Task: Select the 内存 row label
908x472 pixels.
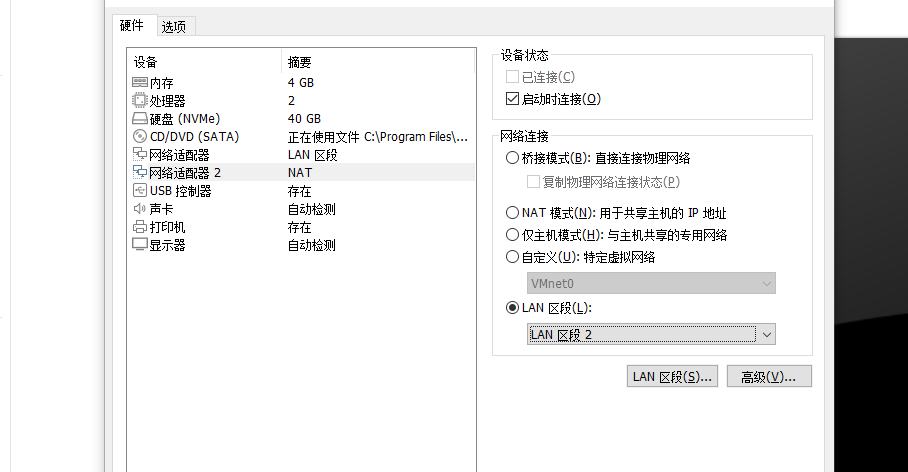Action: [162, 83]
